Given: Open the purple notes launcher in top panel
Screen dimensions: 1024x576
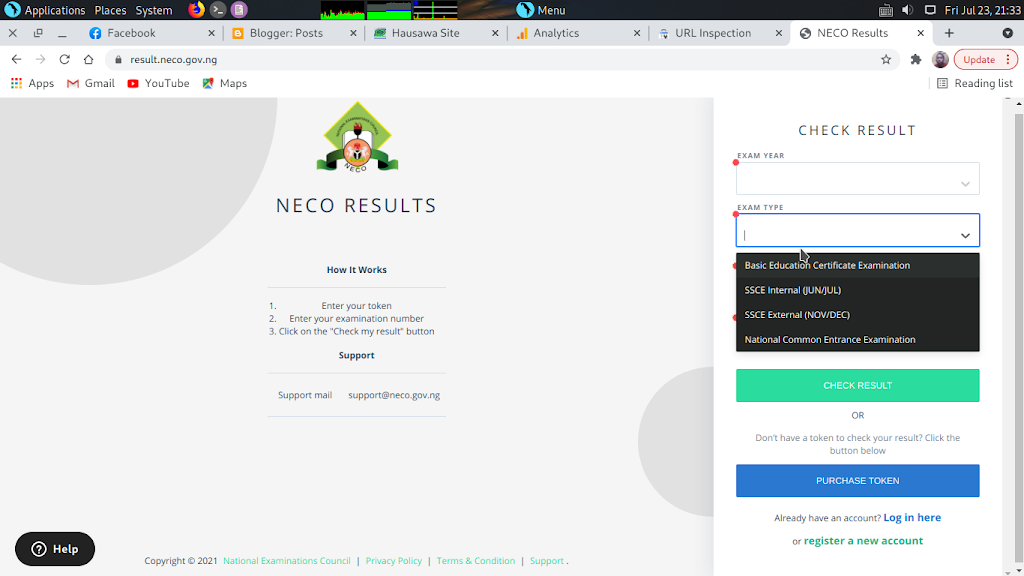Looking at the screenshot, I should (239, 10).
